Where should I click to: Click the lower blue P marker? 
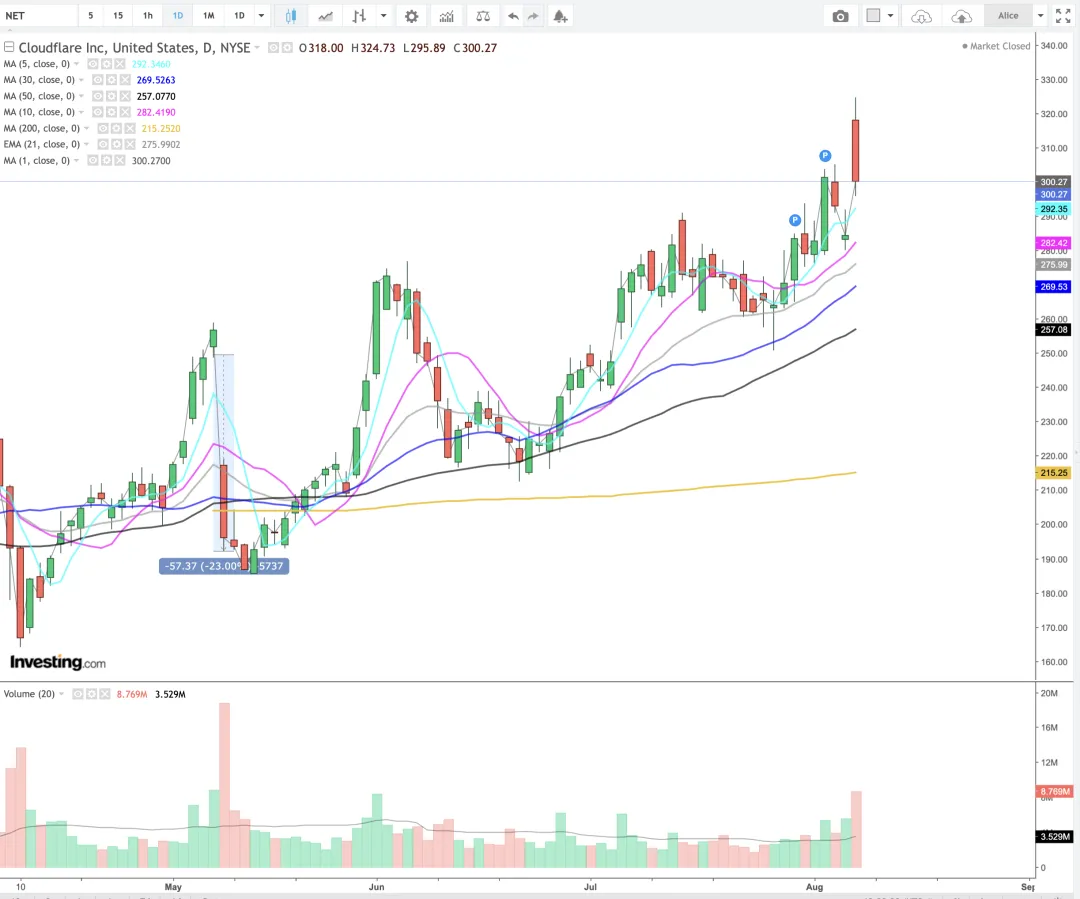[x=795, y=220]
